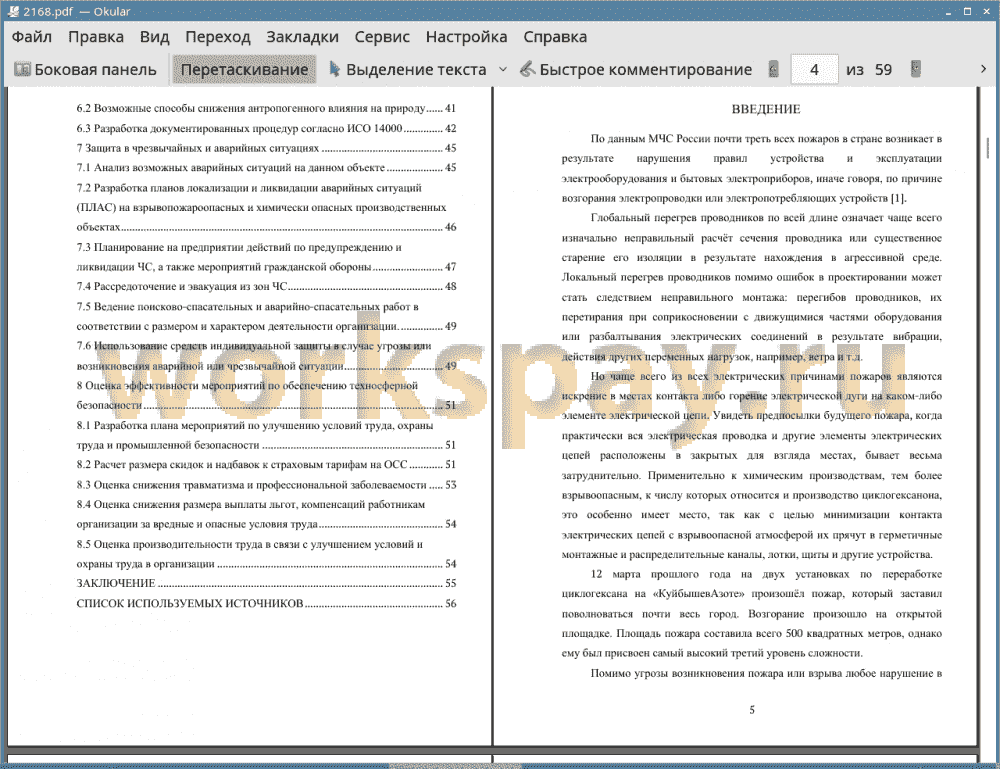Click the Okular app icon in title bar
This screenshot has width=1000, height=769.
click(13, 11)
